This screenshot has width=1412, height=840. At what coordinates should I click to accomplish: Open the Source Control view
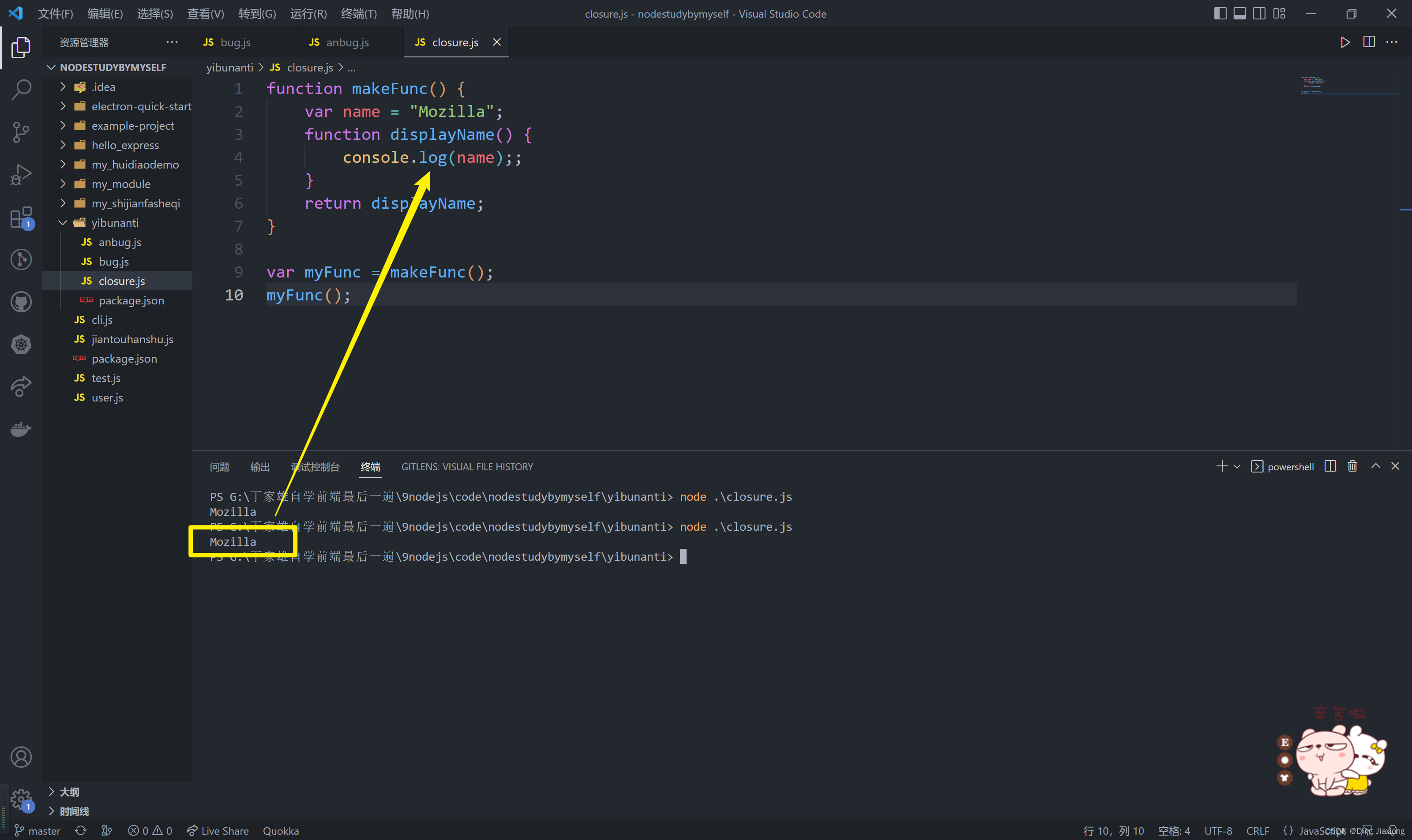click(21, 132)
